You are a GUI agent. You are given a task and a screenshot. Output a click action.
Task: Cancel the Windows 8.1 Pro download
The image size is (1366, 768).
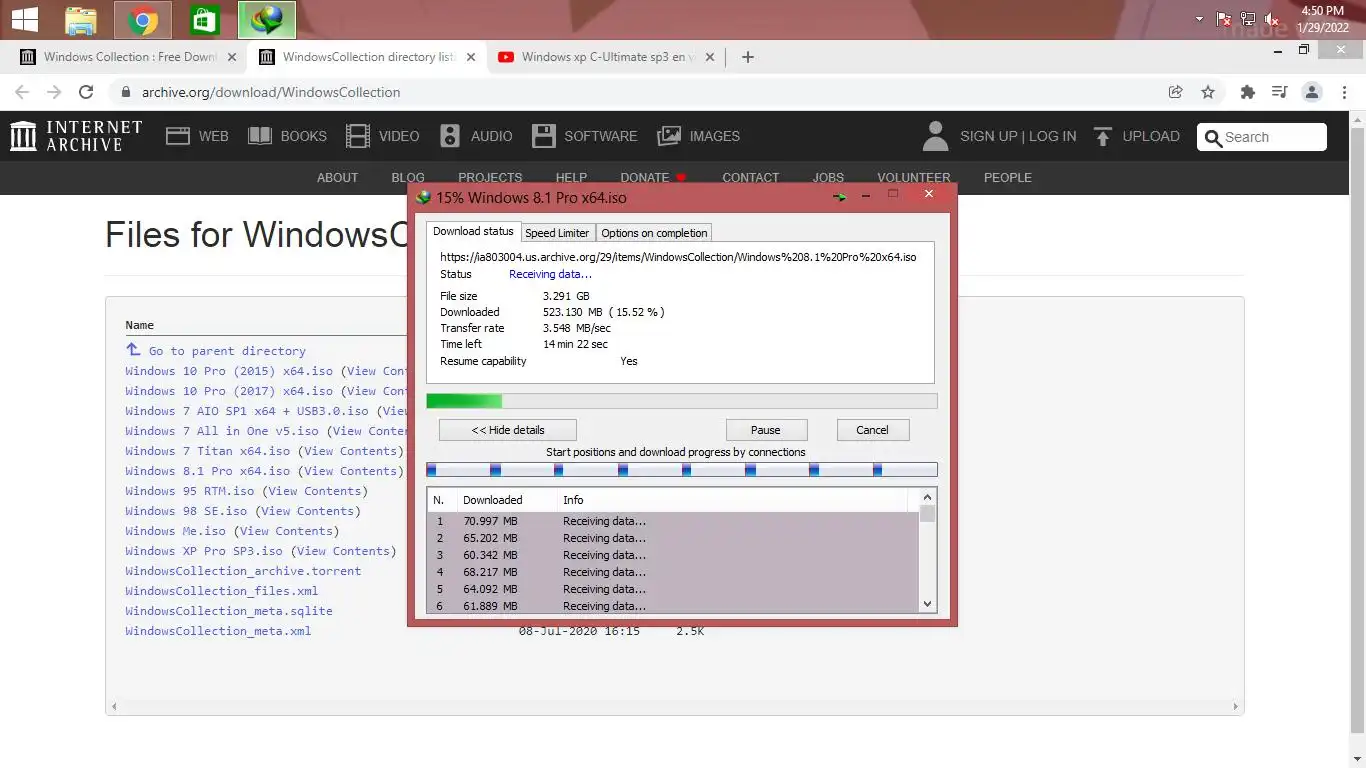[872, 430]
